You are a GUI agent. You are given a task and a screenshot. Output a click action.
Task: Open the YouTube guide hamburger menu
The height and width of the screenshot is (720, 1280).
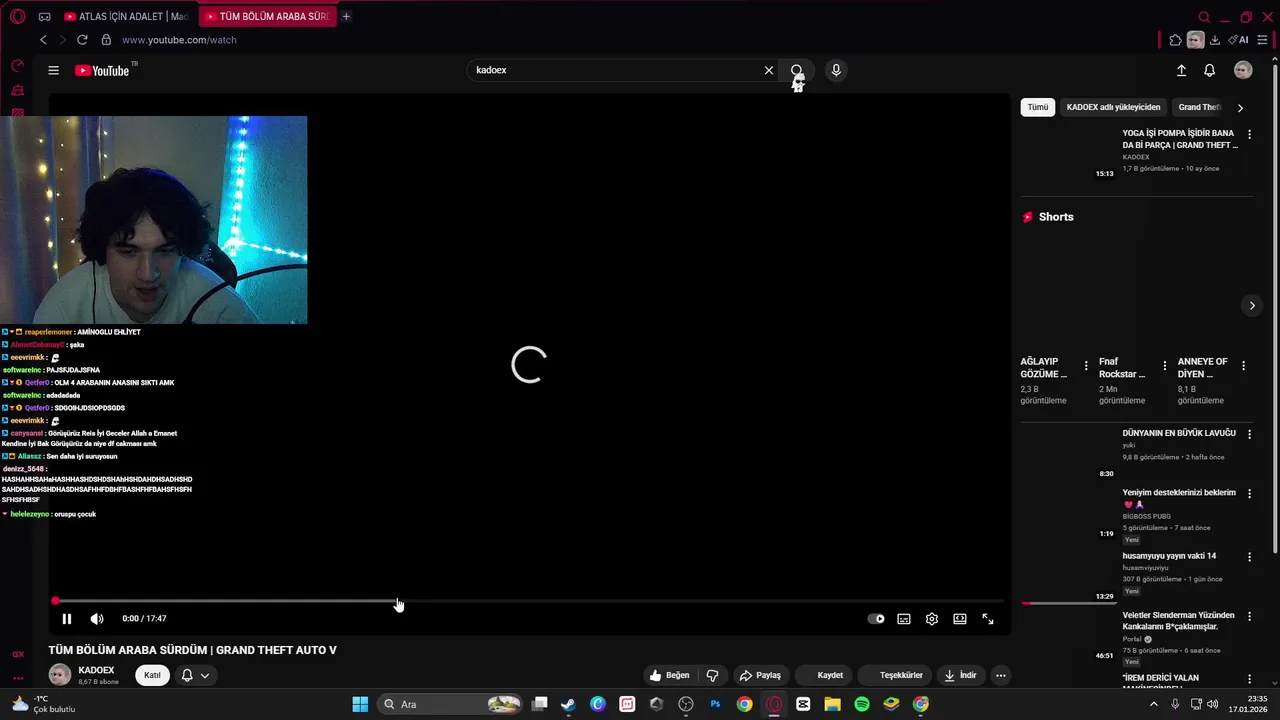pyautogui.click(x=53, y=70)
